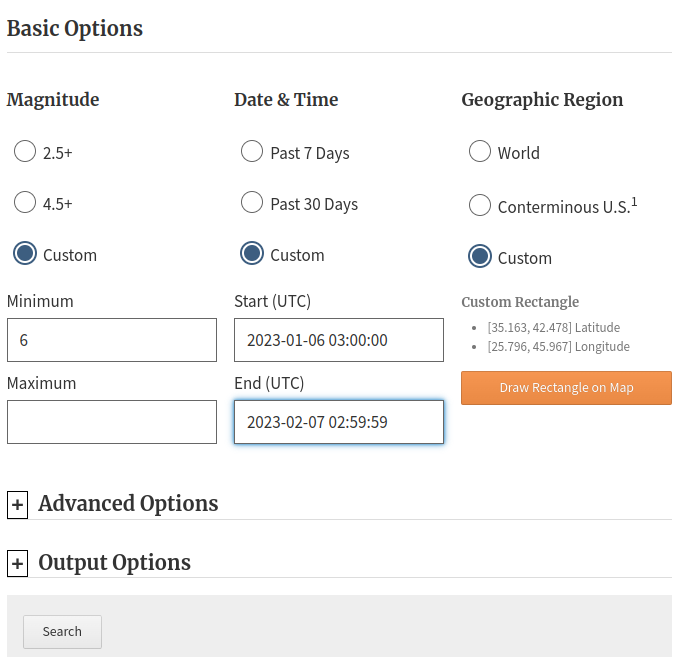Image resolution: width=686 pixels, height=657 pixels.
Task: Choose Custom geographic region radio button
Action: point(480,257)
